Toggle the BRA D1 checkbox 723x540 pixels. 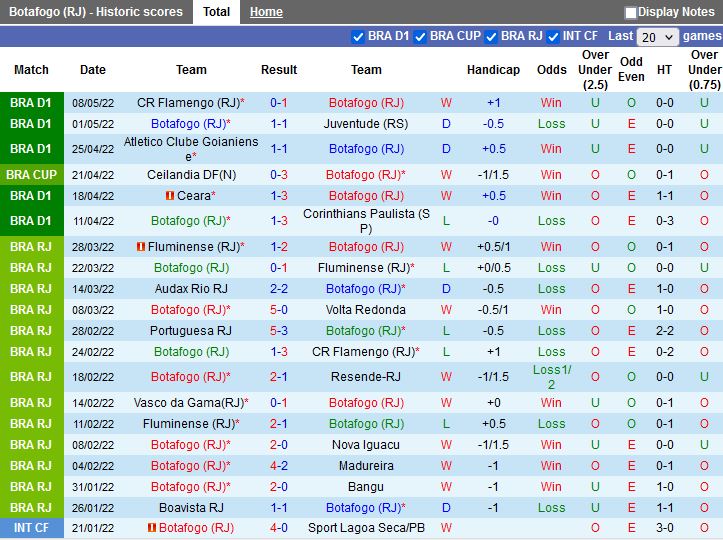[x=358, y=37]
